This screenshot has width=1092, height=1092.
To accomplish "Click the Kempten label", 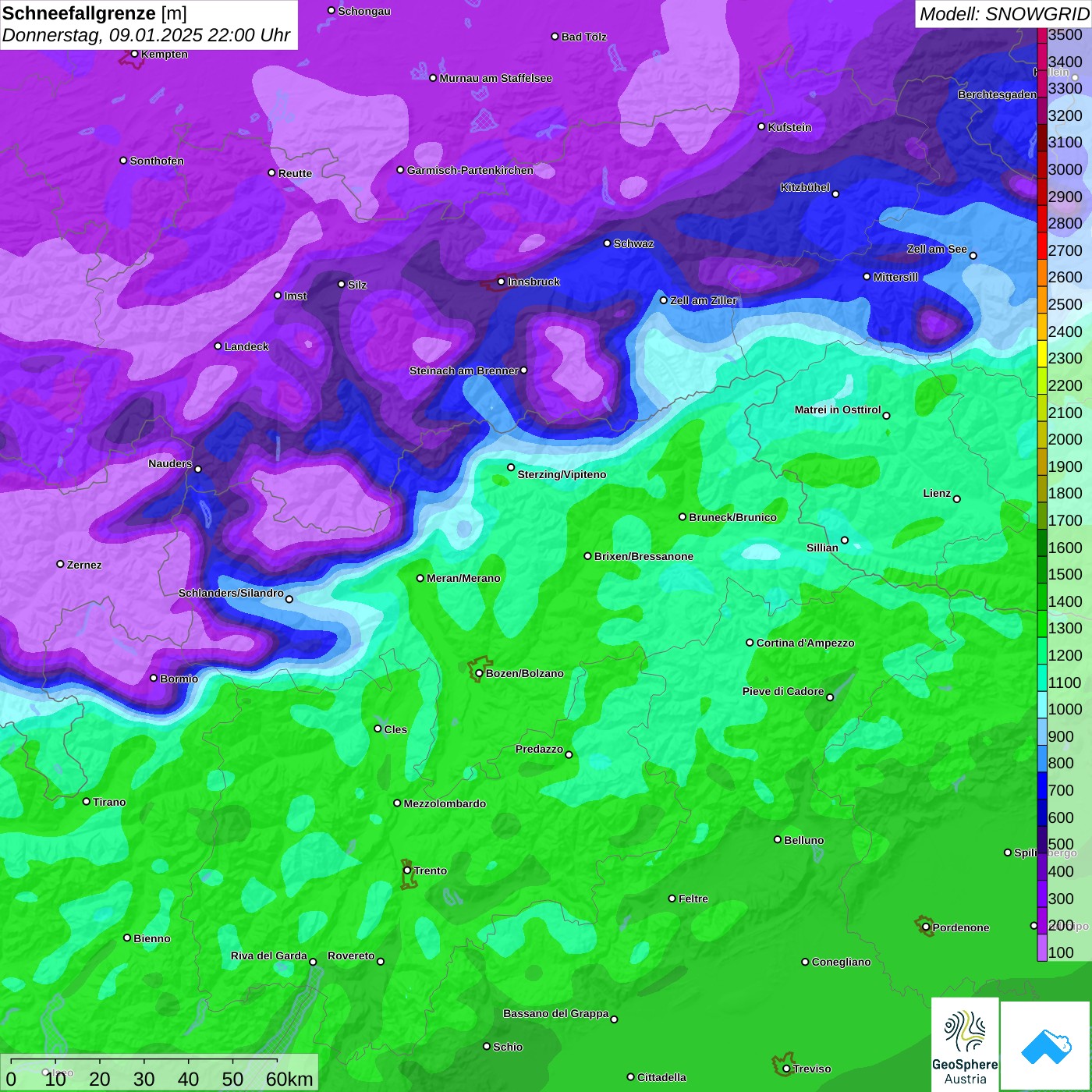I will tap(165, 54).
